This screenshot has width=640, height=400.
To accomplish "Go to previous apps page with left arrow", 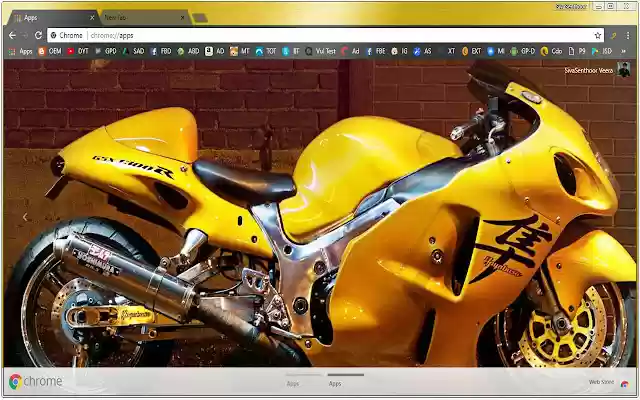I will click(25, 218).
